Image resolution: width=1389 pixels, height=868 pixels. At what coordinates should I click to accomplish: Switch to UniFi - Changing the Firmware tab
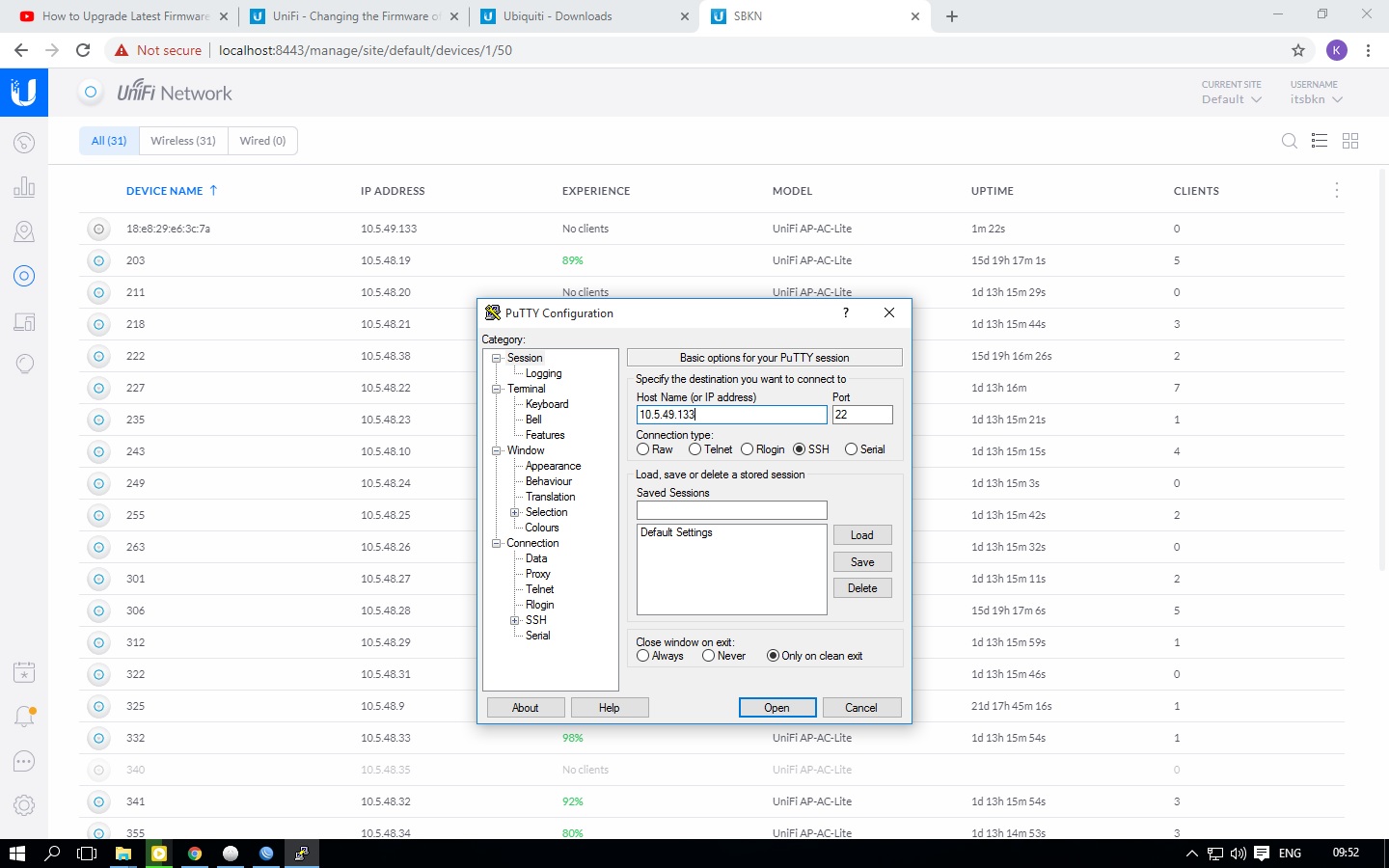(x=354, y=16)
